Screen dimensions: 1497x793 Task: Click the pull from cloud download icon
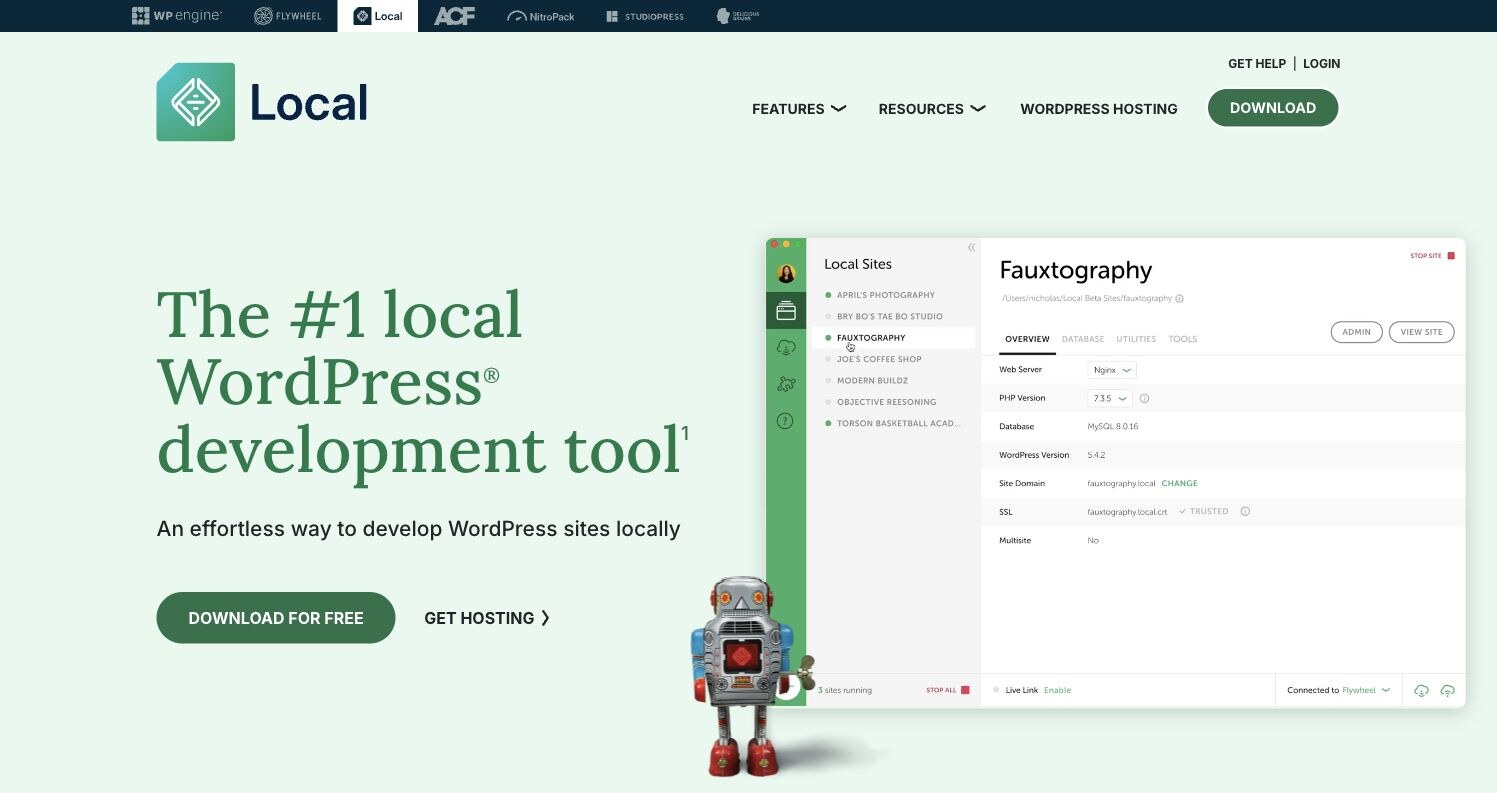click(1421, 690)
